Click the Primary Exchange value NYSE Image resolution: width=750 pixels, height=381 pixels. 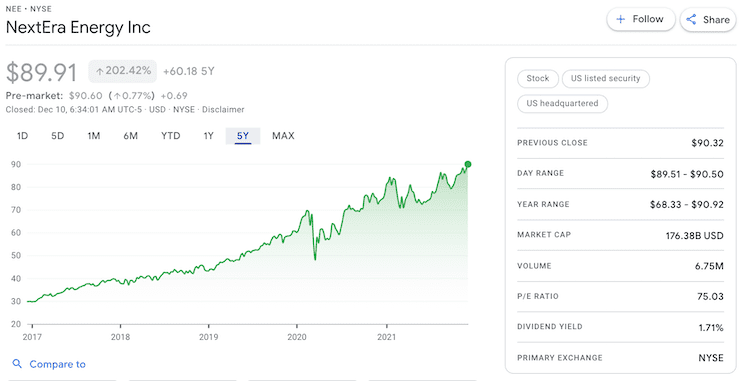tap(711, 358)
